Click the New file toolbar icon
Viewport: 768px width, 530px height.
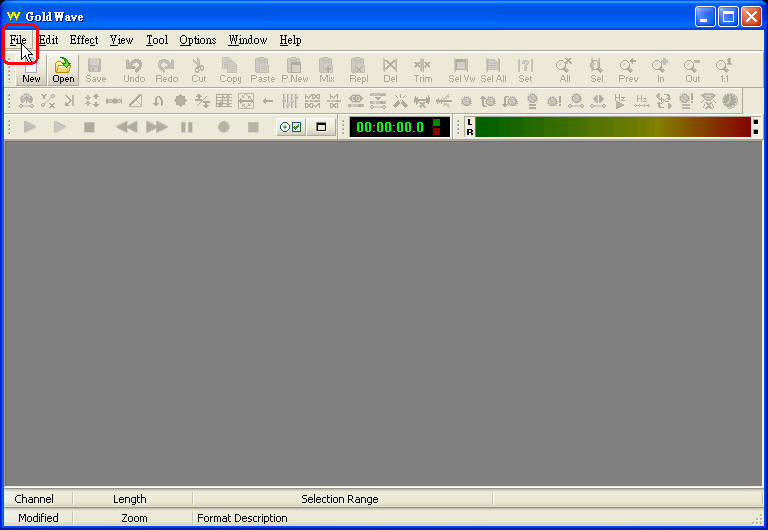[x=31, y=72]
